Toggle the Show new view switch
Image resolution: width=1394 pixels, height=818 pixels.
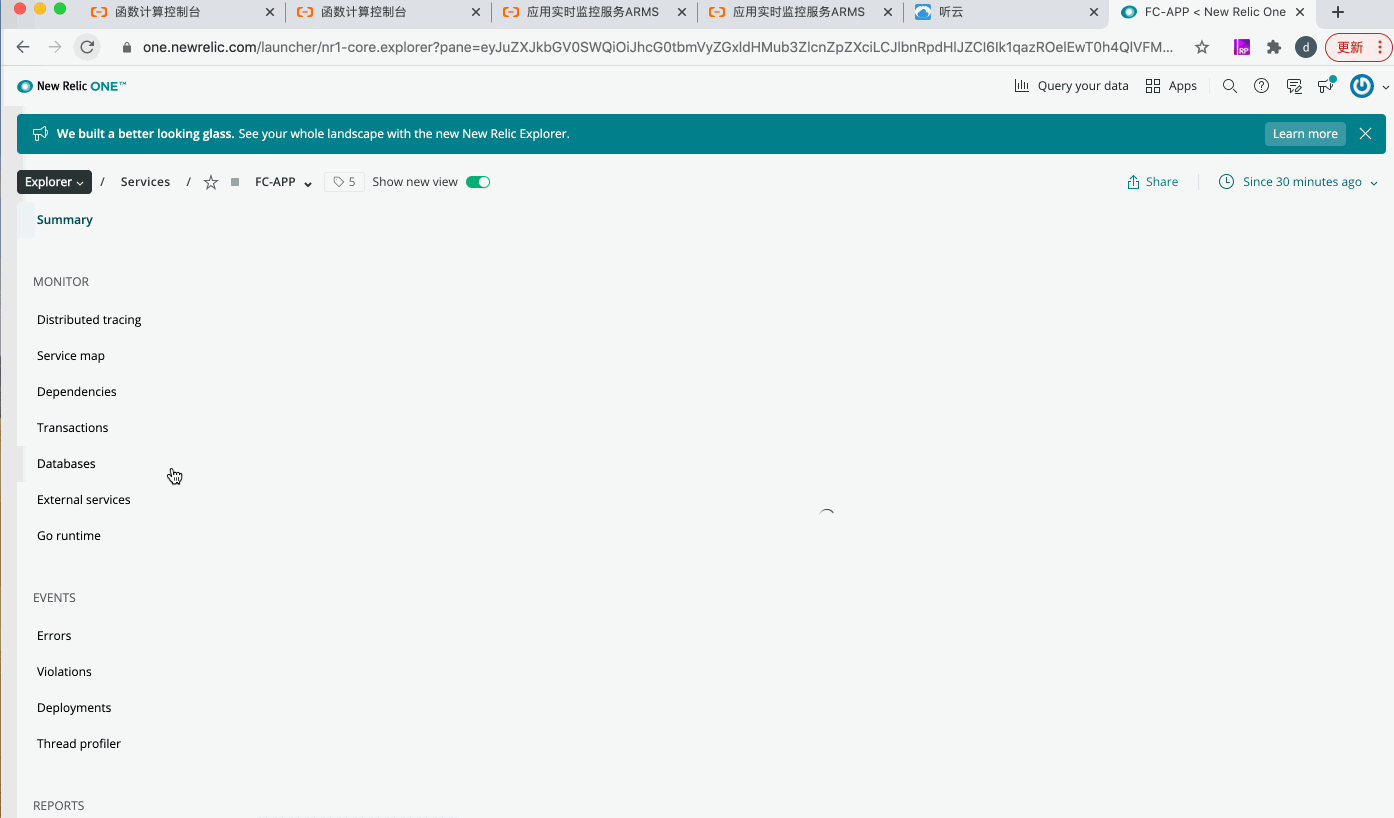478,182
